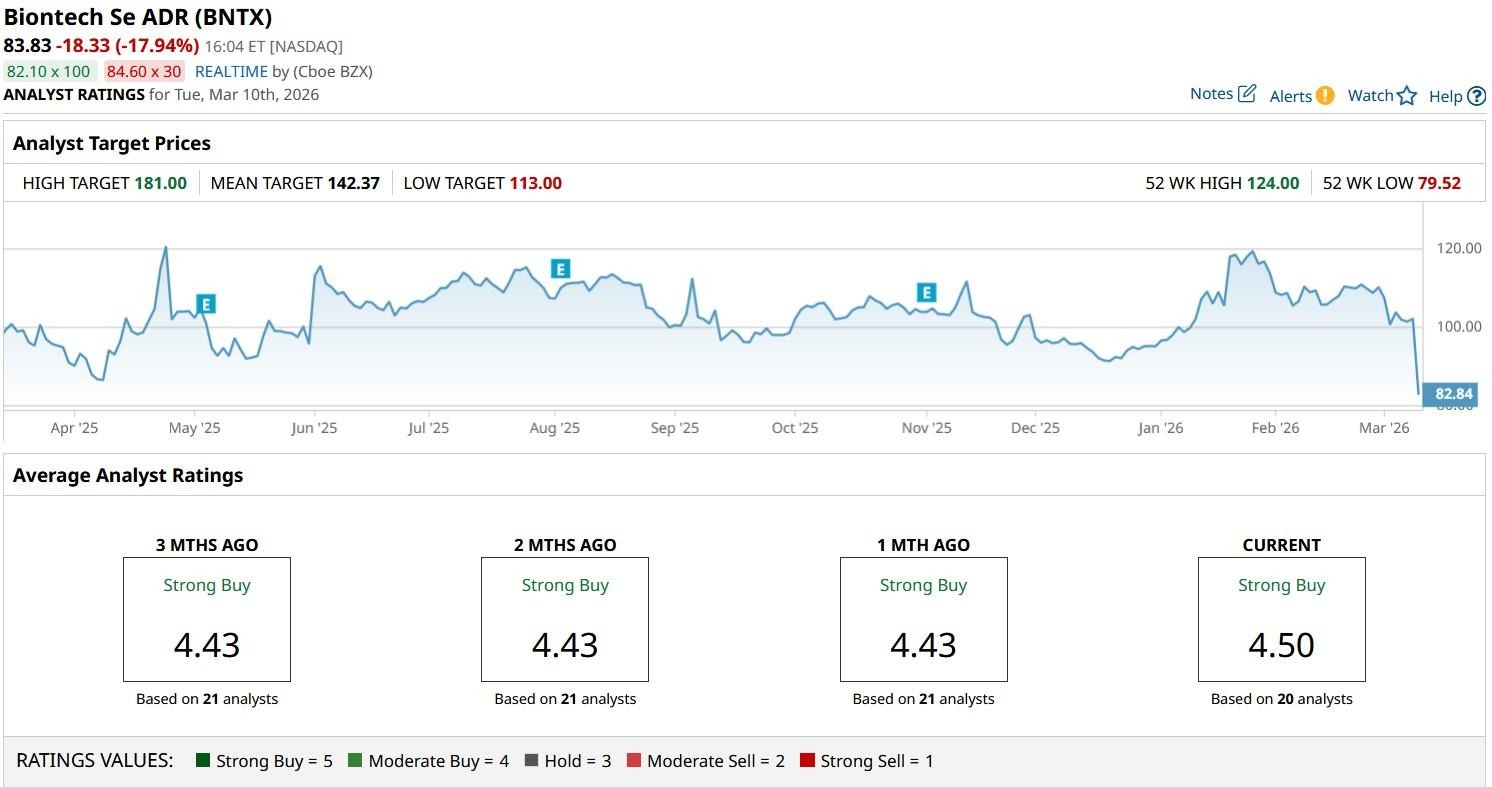Click the Biontech Se ADR (BNTX) title
The height and width of the screenshot is (787, 1492).
pos(138,17)
